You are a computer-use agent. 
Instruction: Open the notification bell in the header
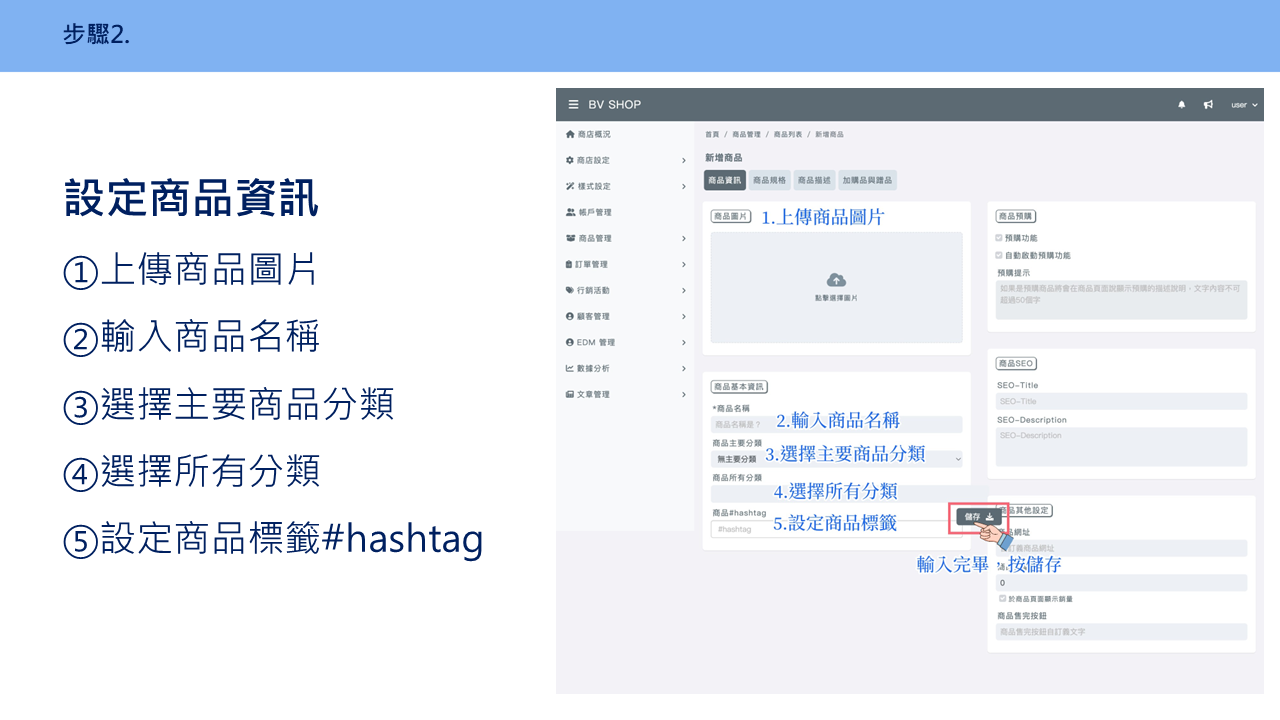1181,104
